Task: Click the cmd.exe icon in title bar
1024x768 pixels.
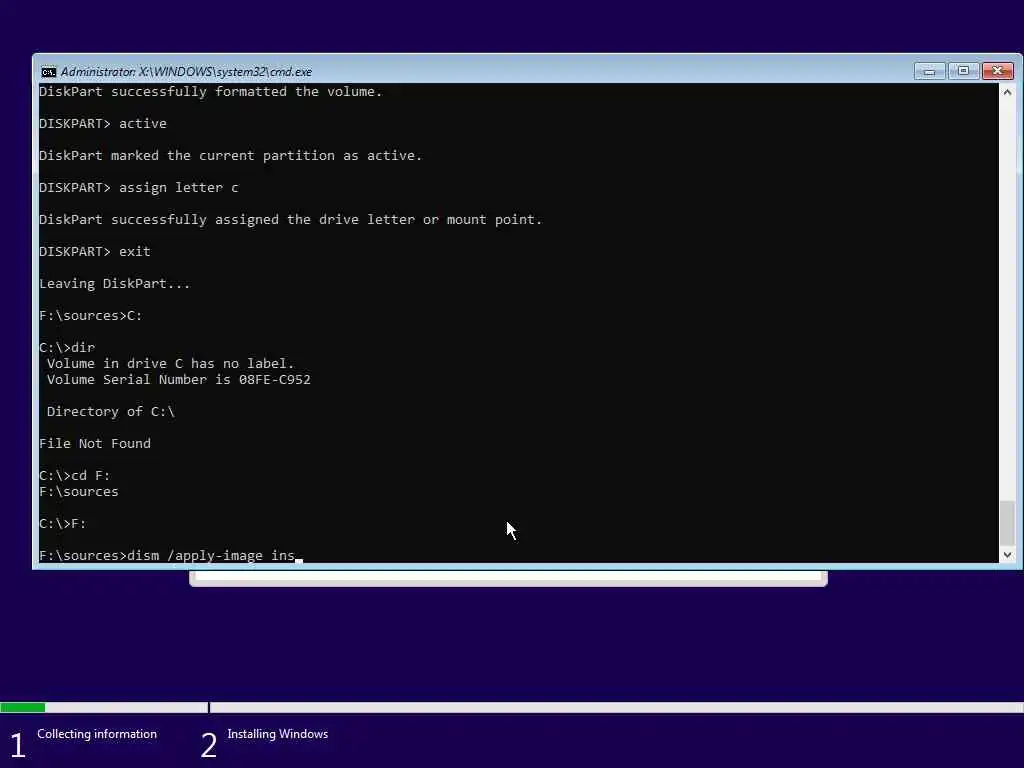Action: point(48,72)
